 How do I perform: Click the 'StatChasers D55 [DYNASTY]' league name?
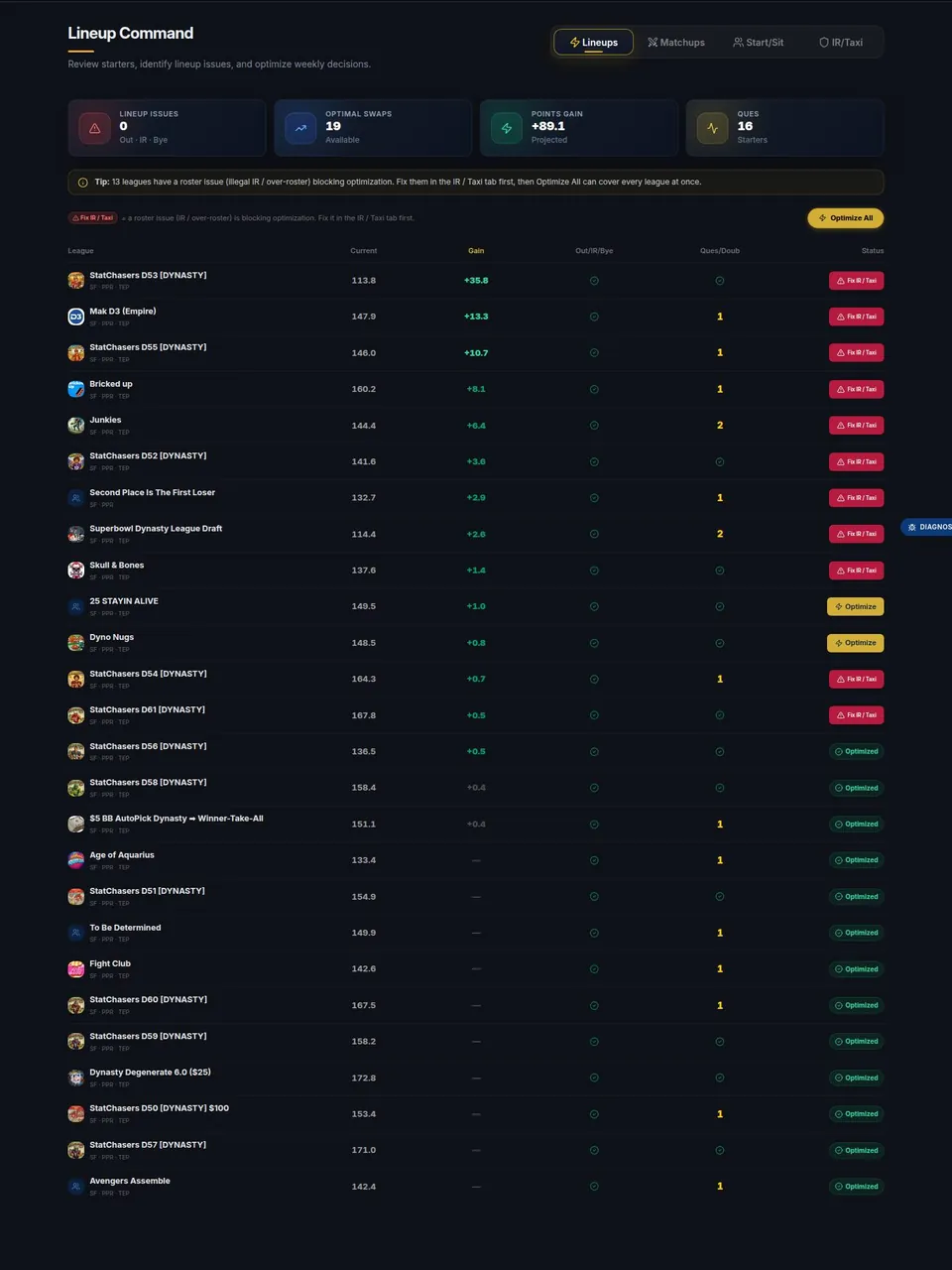(148, 347)
